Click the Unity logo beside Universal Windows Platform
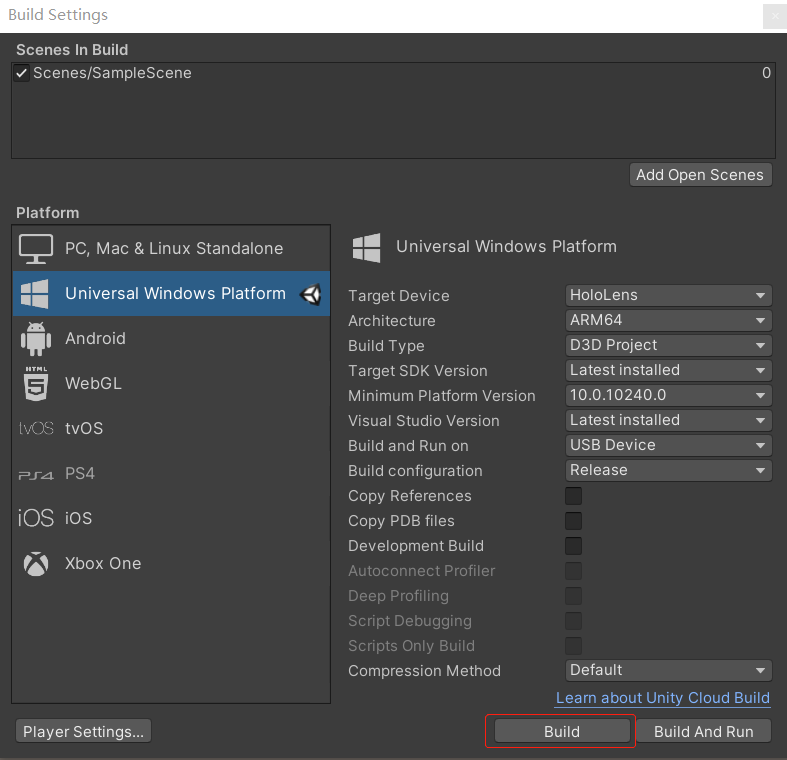Viewport: 787px width, 760px height. coord(311,294)
